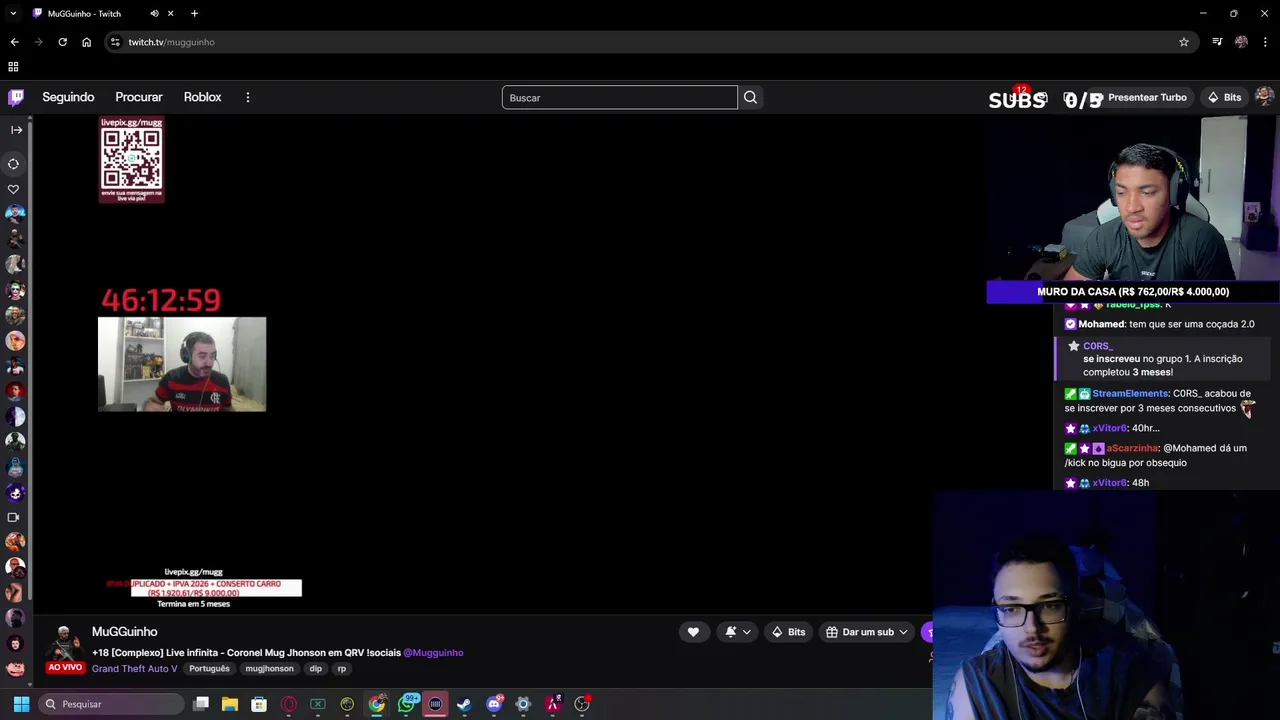
Task: Open the tab search dropdown arrow
Action: (12, 13)
